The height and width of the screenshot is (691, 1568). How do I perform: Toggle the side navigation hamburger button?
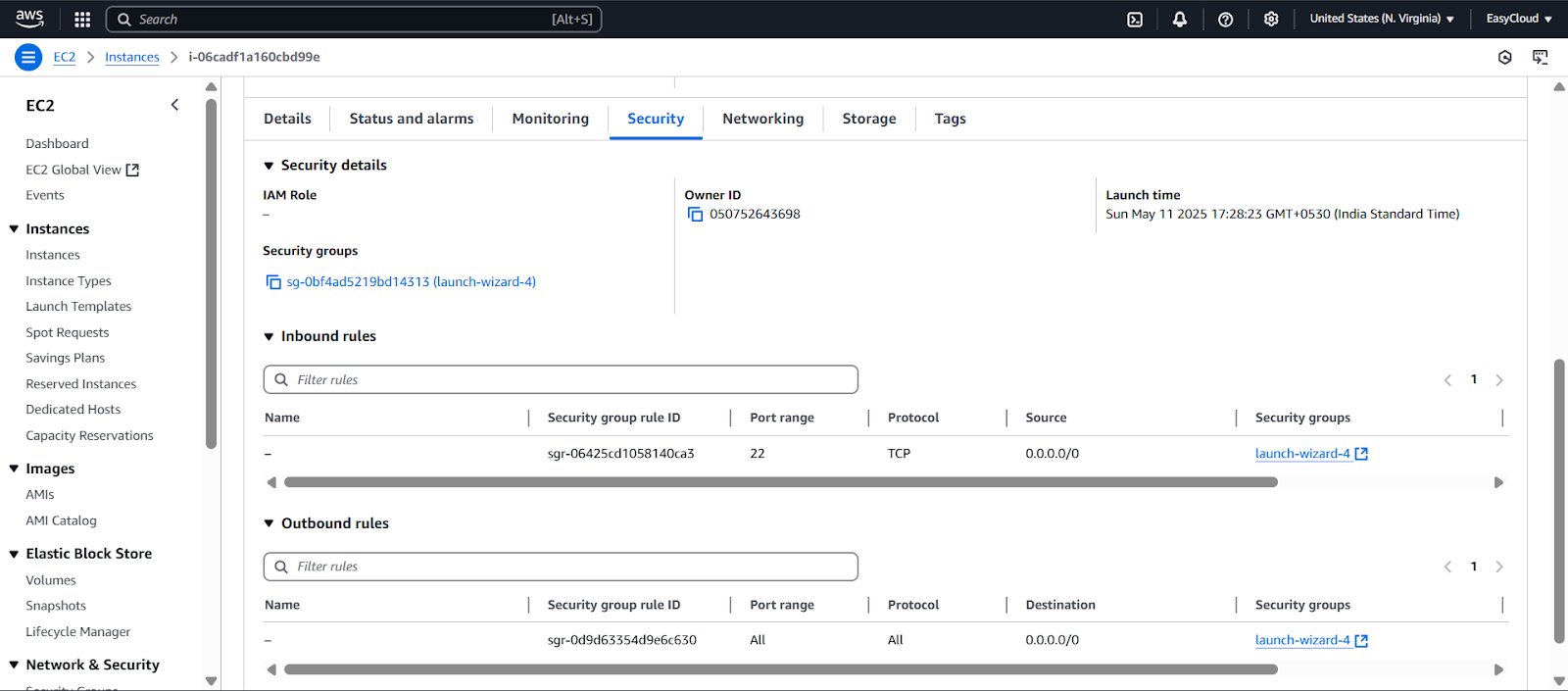(28, 57)
